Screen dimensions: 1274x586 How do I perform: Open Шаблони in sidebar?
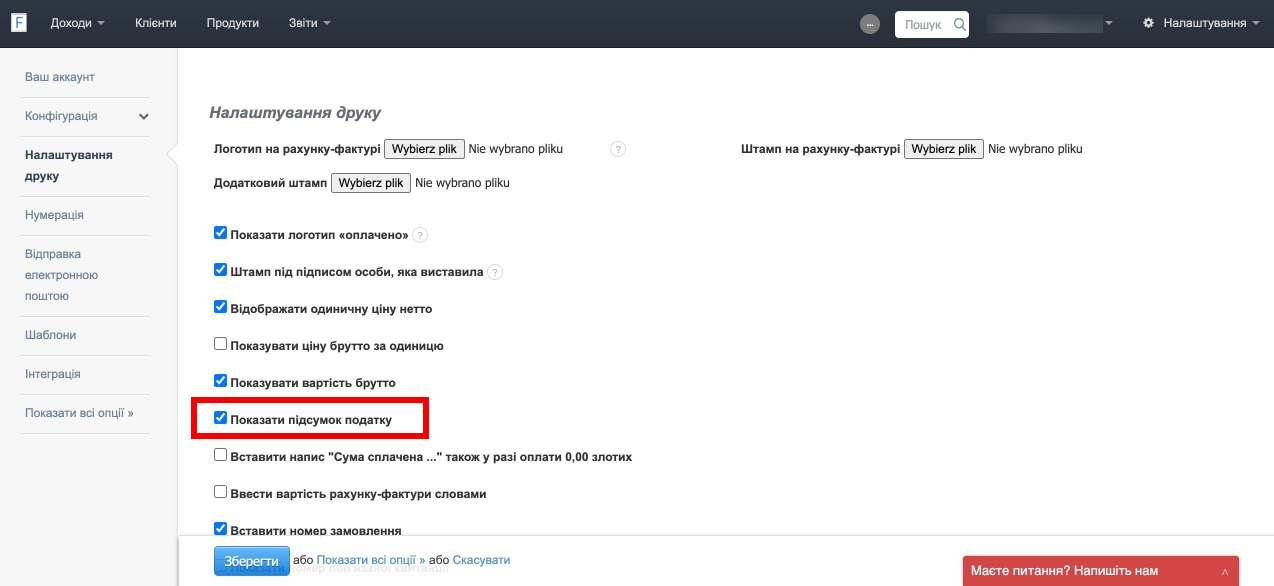click(51, 335)
